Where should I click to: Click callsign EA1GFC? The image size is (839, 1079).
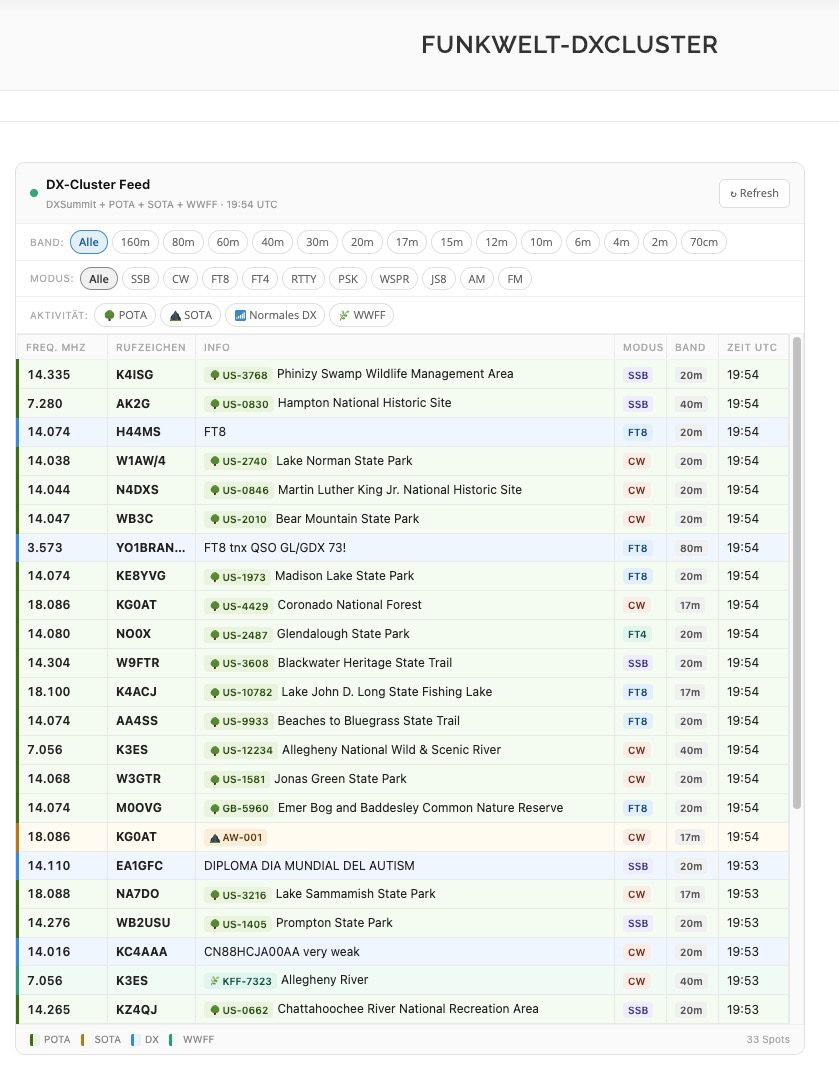pyautogui.click(x=139, y=866)
